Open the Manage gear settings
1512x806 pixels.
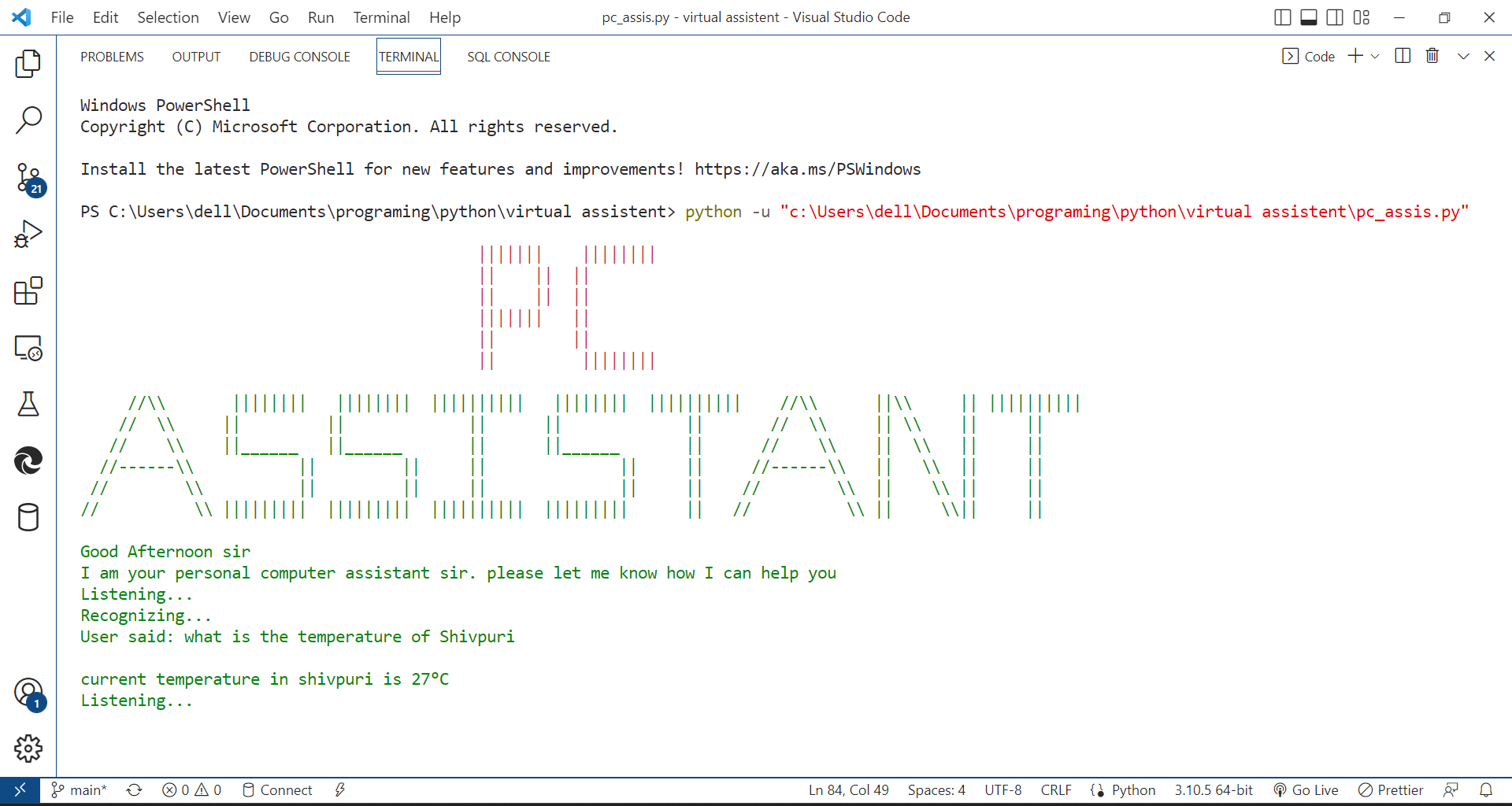click(x=28, y=749)
